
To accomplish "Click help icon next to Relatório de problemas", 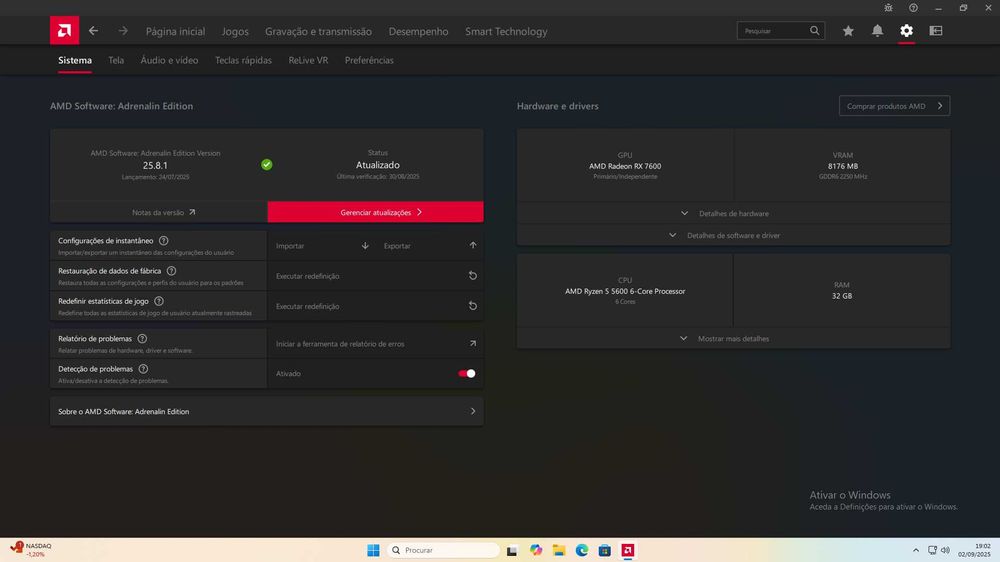I will point(142,339).
